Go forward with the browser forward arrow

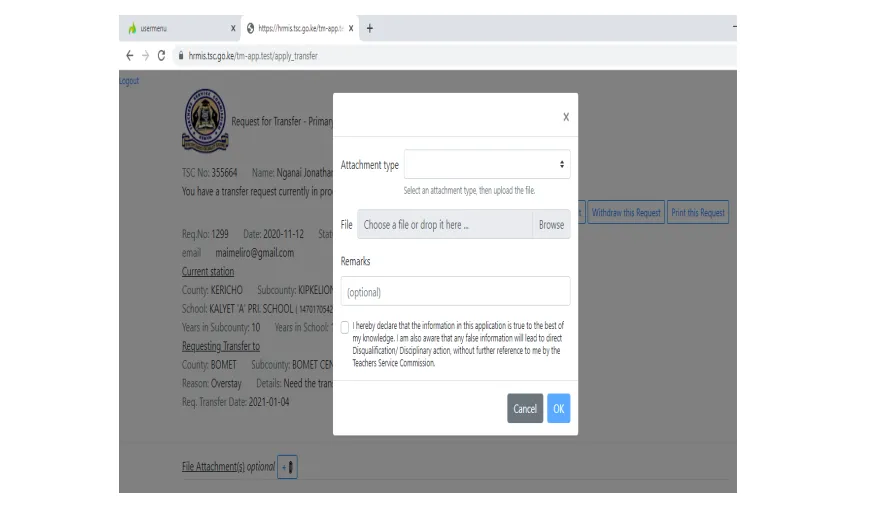click(145, 56)
